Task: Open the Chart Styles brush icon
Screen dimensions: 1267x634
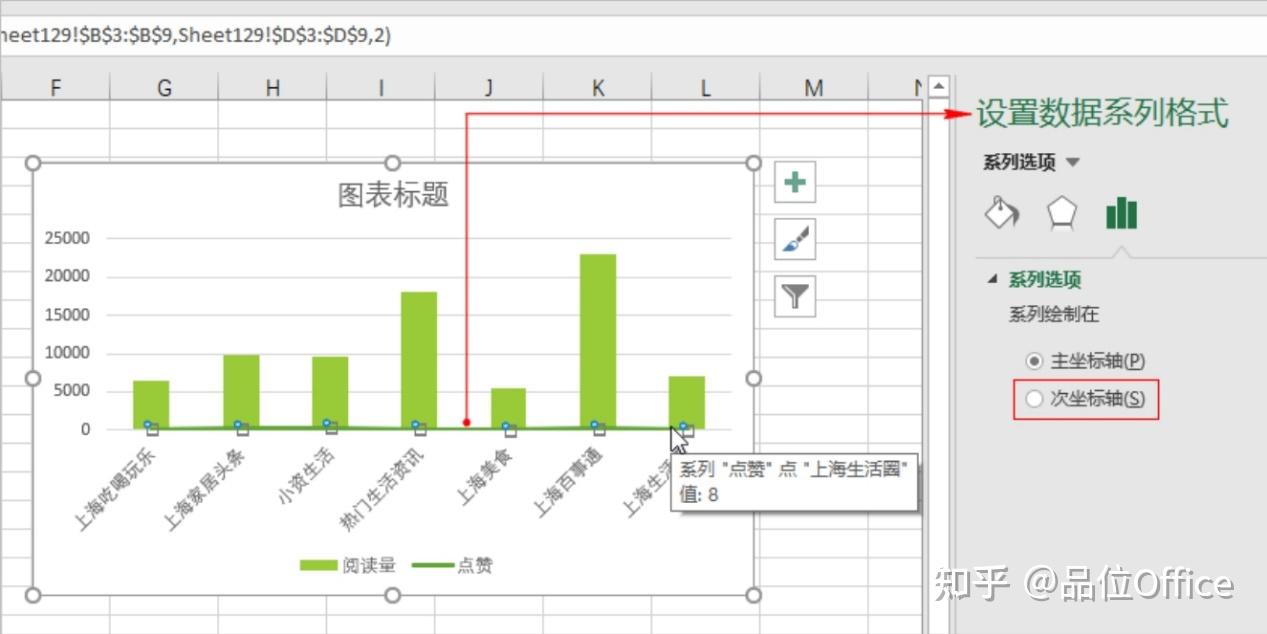Action: (x=793, y=239)
